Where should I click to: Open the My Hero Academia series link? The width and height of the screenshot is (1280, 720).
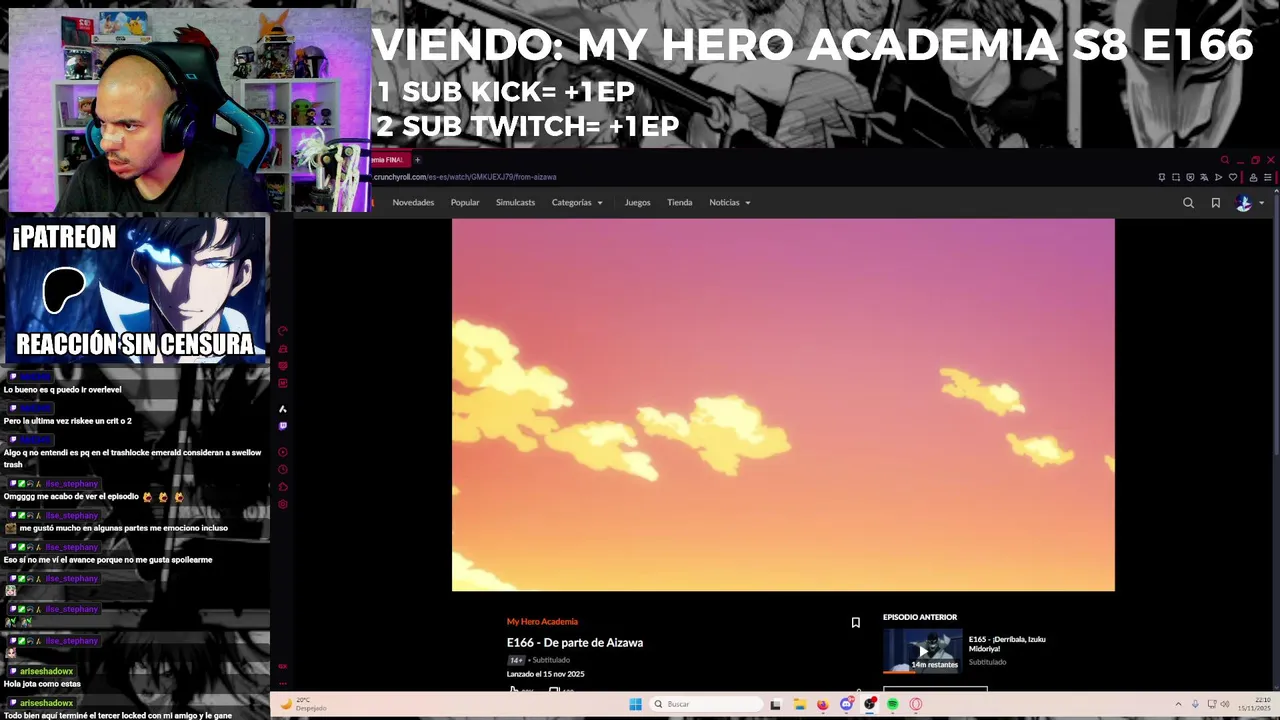[542, 622]
